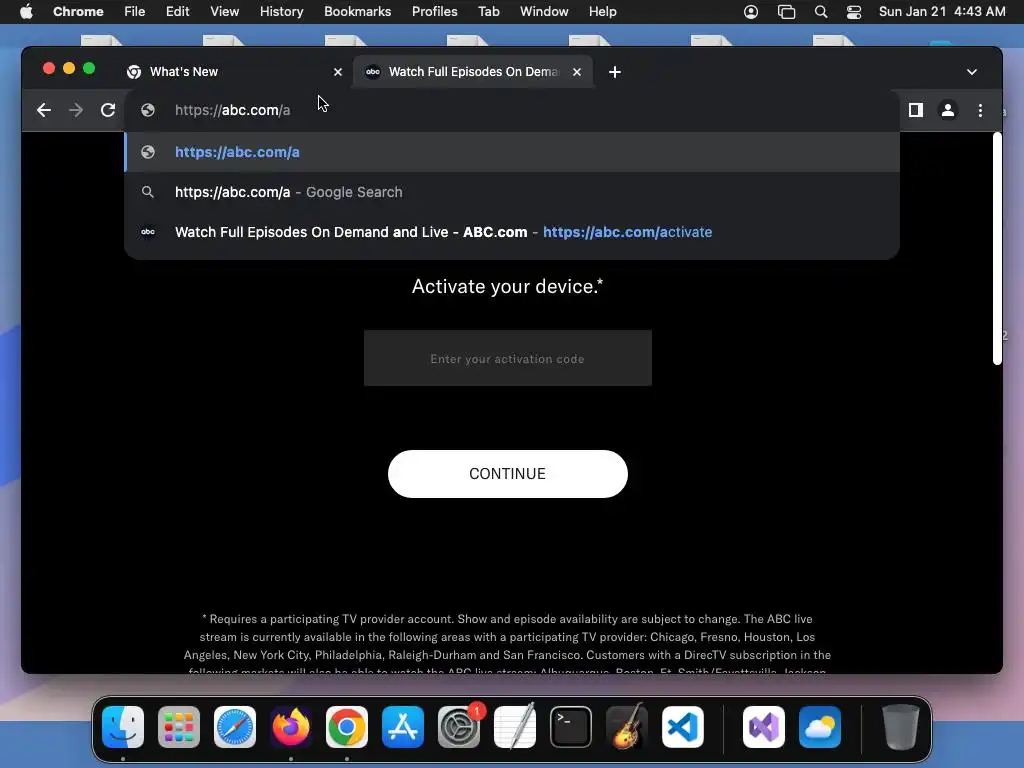Open the Bookmarks menu
This screenshot has width=1024, height=768.
(x=357, y=12)
